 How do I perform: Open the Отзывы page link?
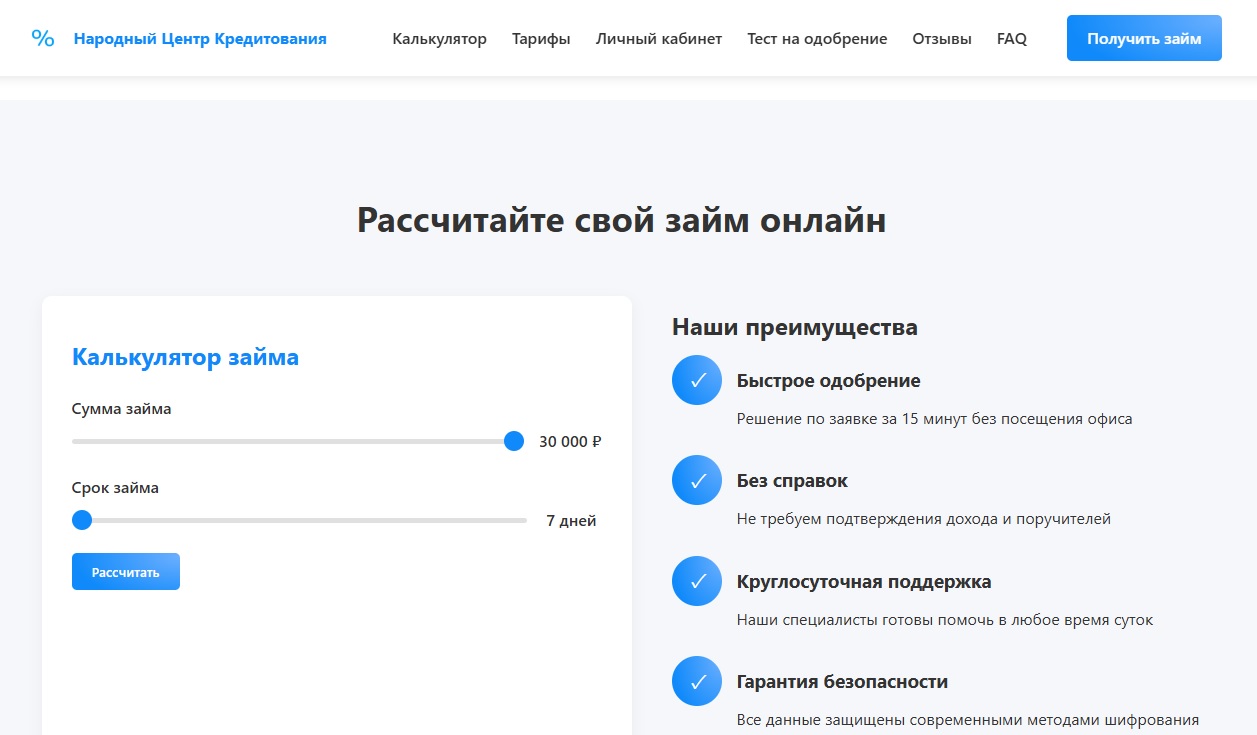pyautogui.click(x=941, y=39)
